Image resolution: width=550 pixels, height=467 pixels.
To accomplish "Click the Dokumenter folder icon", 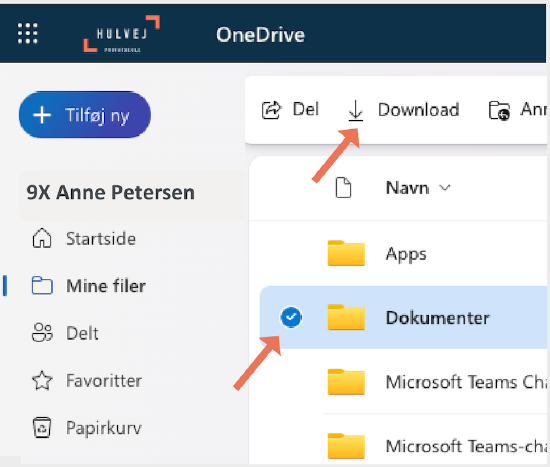I will [x=346, y=317].
